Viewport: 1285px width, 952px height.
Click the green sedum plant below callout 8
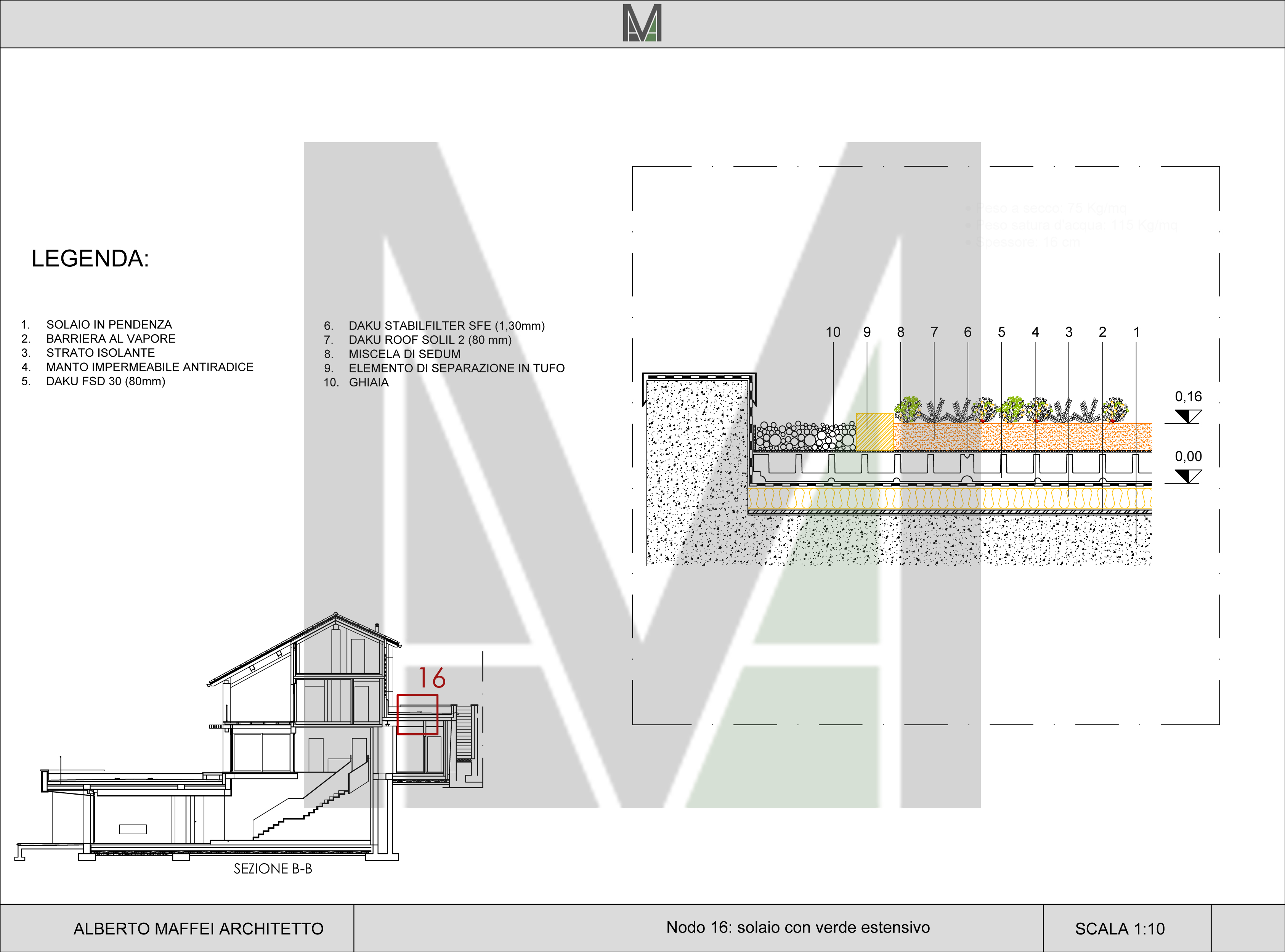908,409
